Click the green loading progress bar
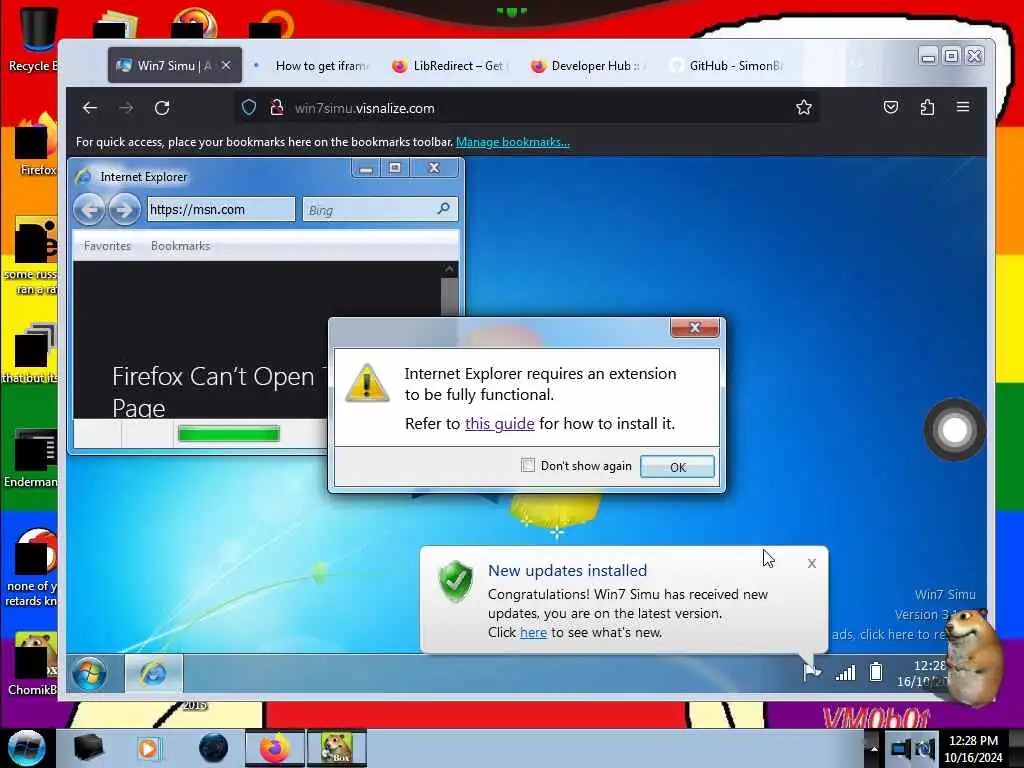The height and width of the screenshot is (768, 1024). (x=229, y=434)
